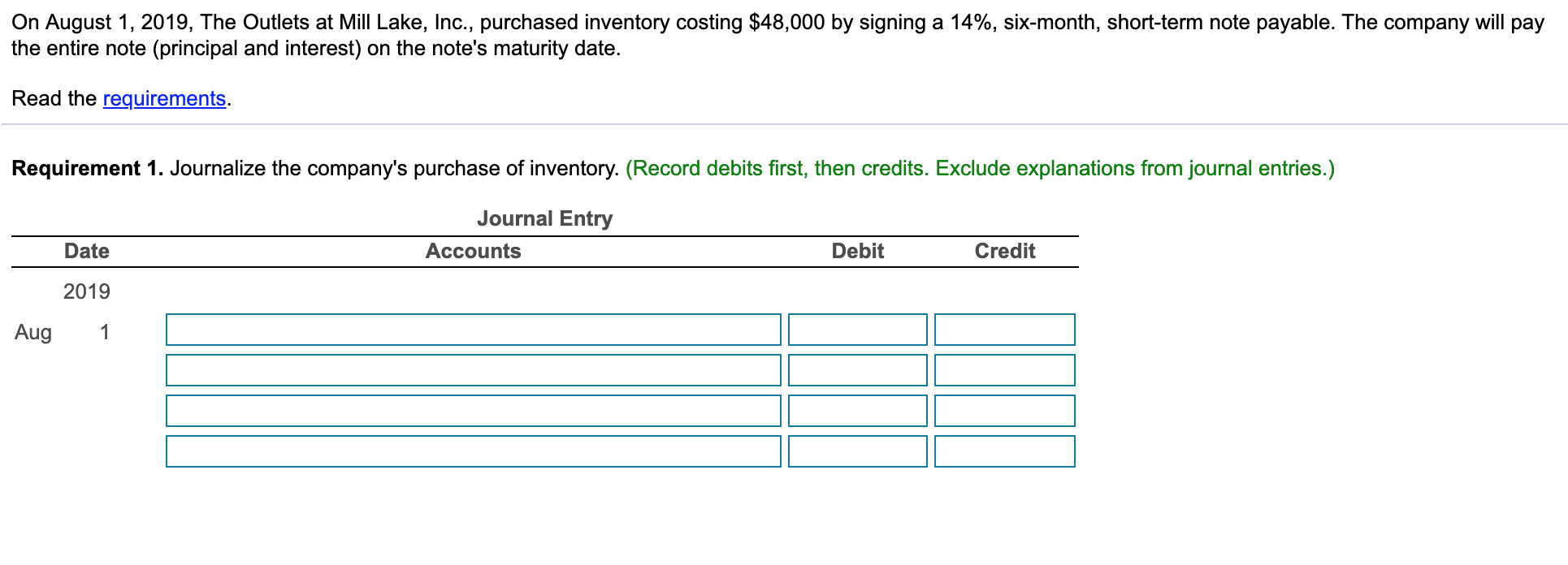The width and height of the screenshot is (1568, 565).
Task: Click the first Debit amount box
Action: [856, 330]
